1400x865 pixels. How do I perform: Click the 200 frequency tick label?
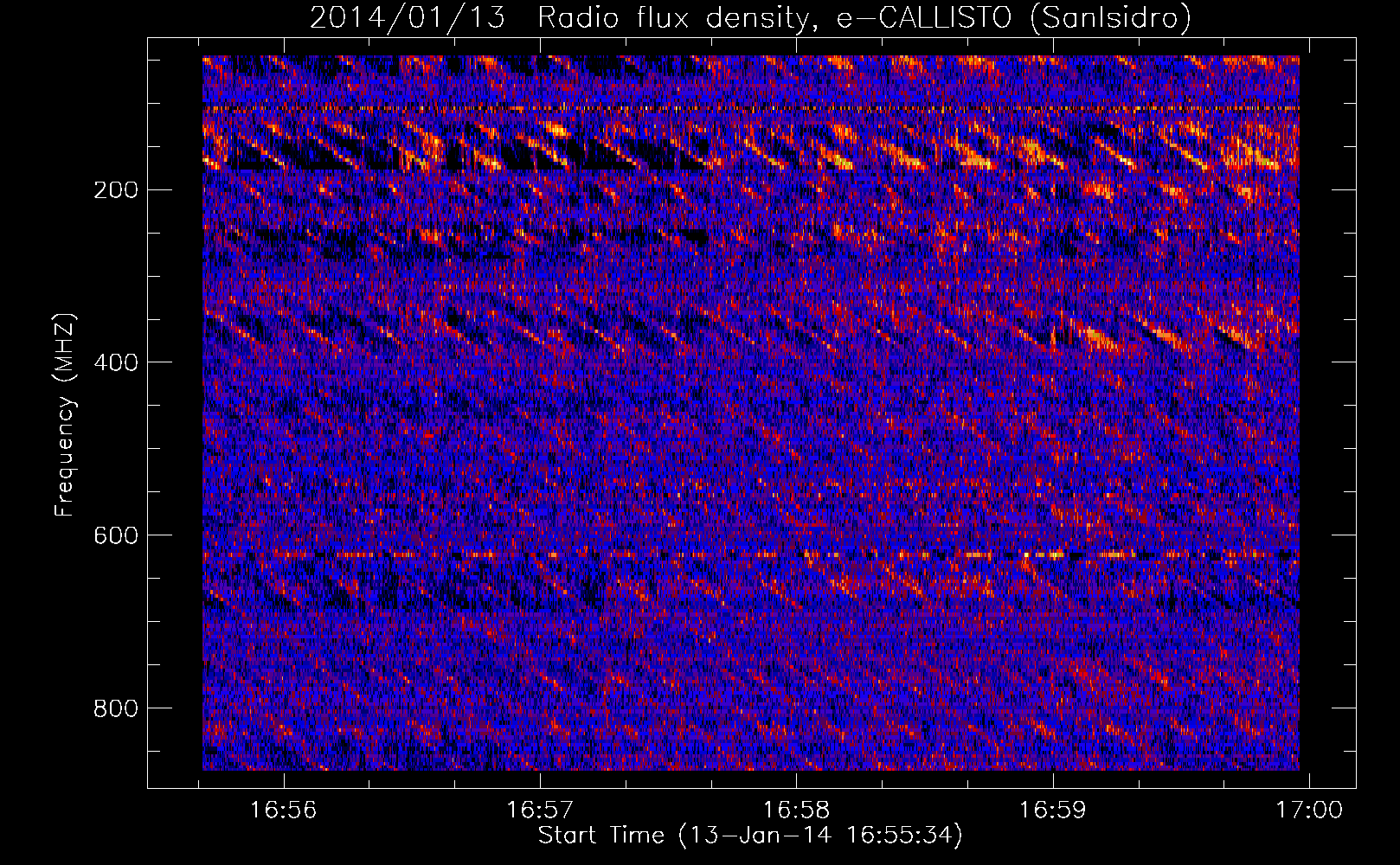pos(115,189)
